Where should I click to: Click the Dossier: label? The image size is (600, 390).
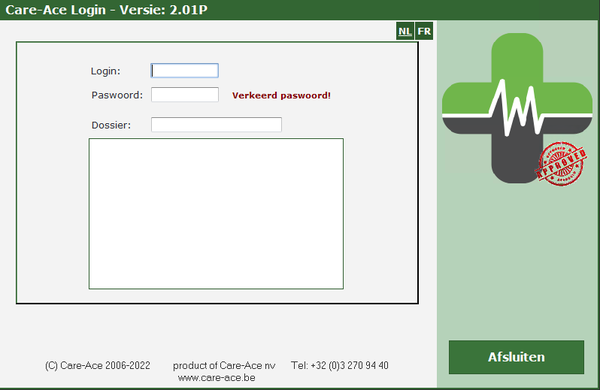point(111,125)
